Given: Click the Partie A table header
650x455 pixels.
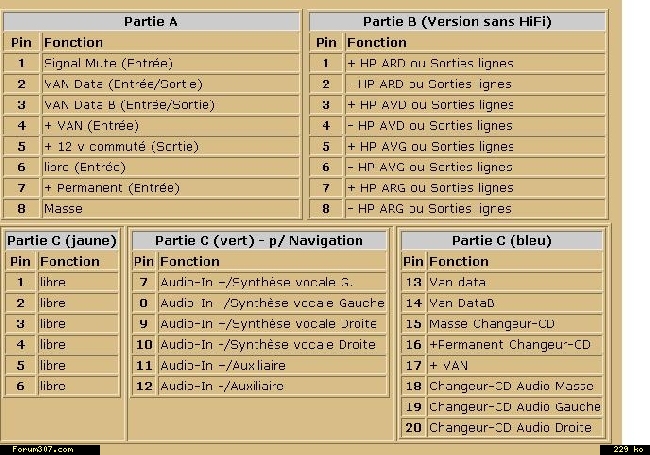Looking at the screenshot, I should click(x=152, y=21).
